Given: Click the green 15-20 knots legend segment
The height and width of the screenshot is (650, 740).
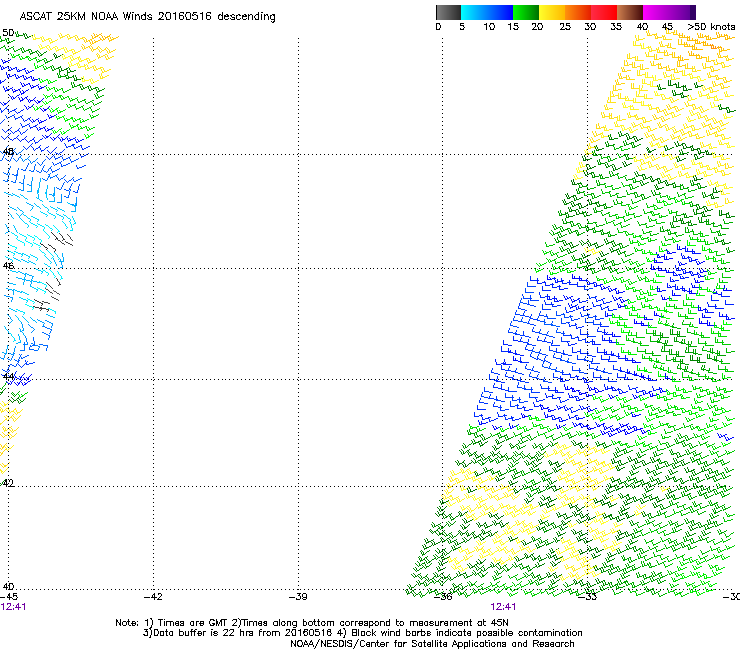Looking at the screenshot, I should coord(526,12).
